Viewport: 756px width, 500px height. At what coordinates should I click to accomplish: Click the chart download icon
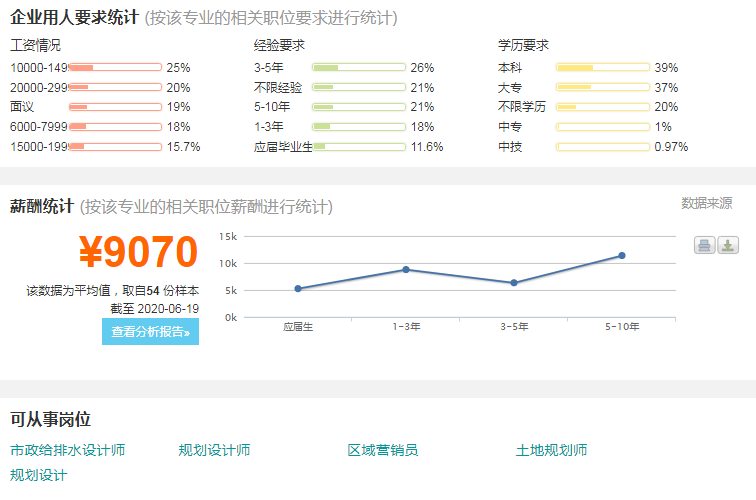[728, 245]
